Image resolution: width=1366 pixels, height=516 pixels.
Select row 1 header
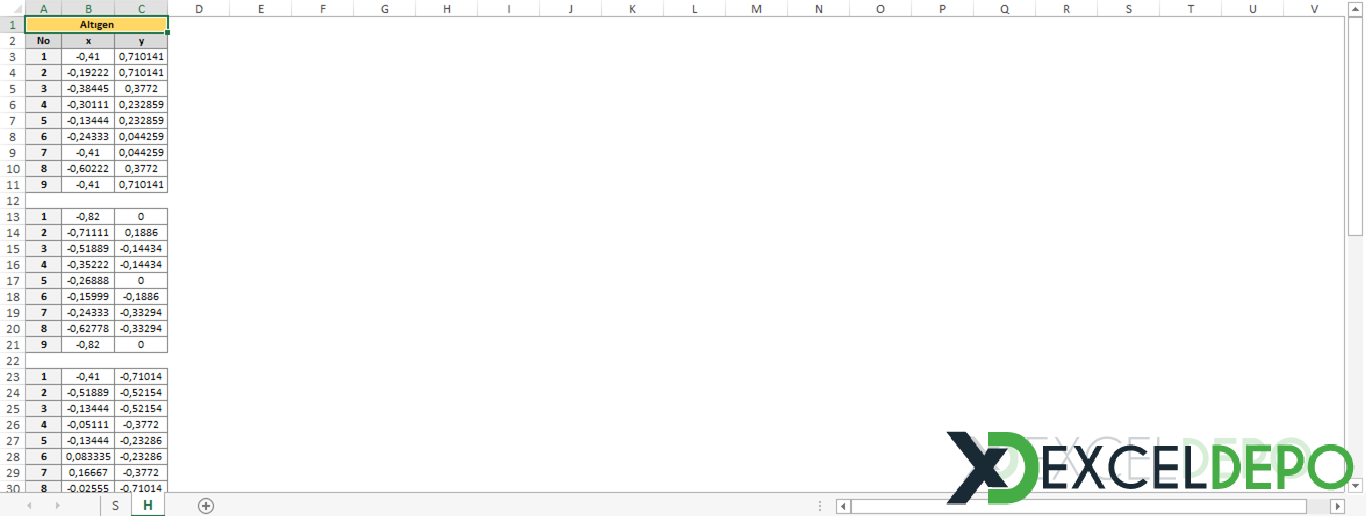[12, 24]
